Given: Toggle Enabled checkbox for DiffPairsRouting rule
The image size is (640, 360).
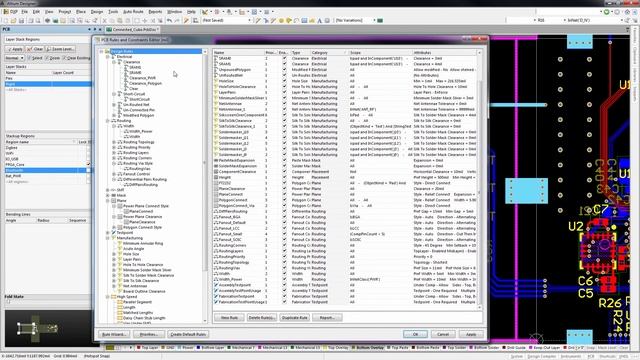Looking at the screenshot, I should point(284,211).
